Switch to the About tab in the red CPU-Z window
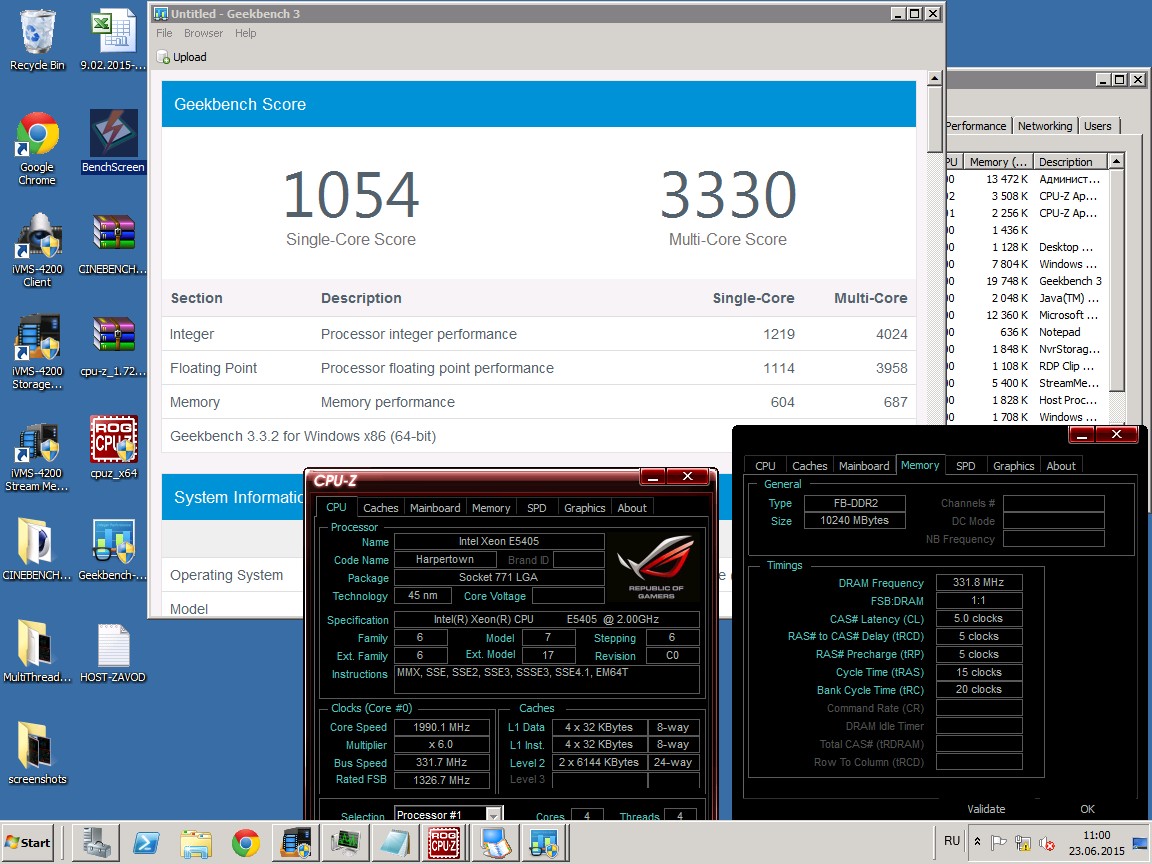Image resolution: width=1152 pixels, height=864 pixels. 632,508
